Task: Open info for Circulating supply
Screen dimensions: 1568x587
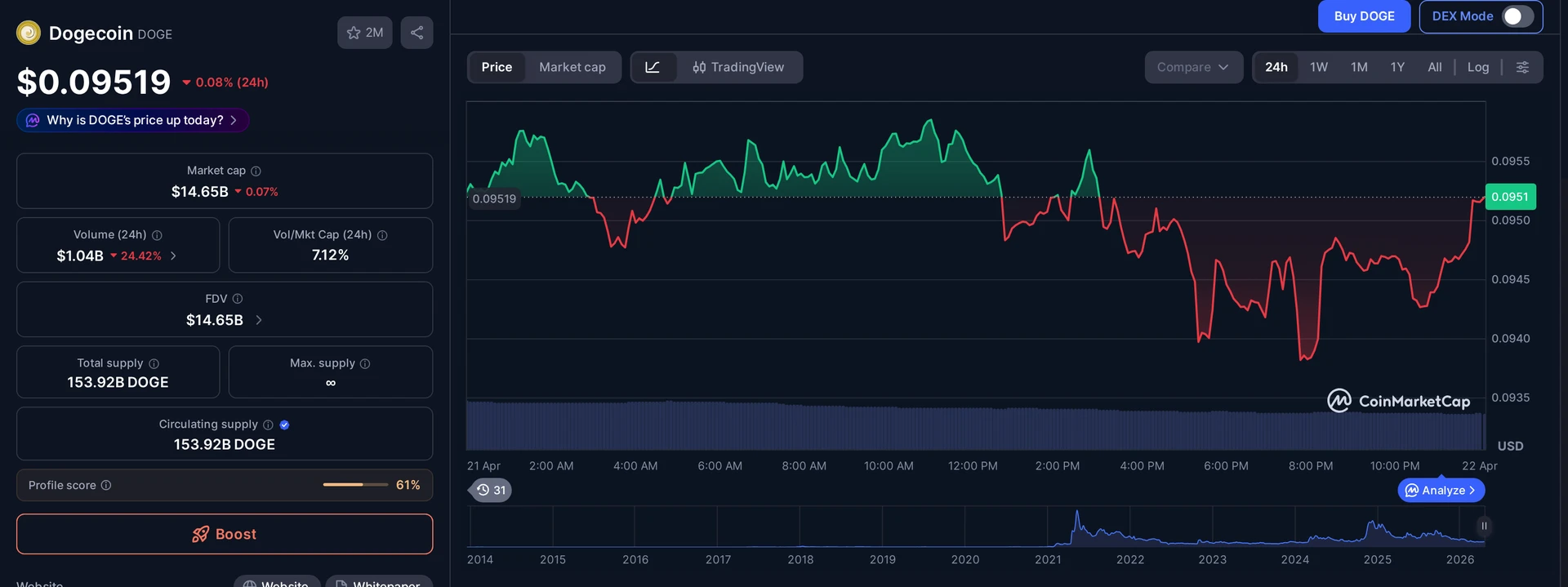Action: click(x=268, y=425)
